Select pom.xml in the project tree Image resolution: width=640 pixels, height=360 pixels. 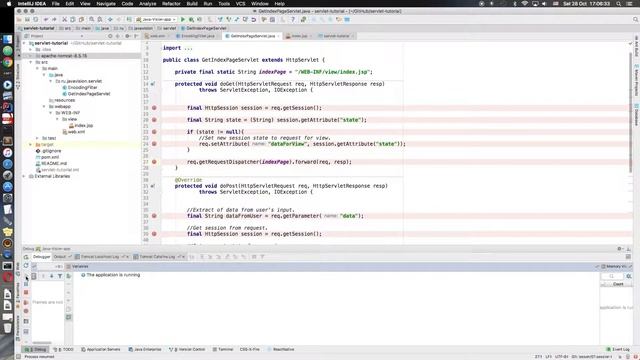point(50,157)
